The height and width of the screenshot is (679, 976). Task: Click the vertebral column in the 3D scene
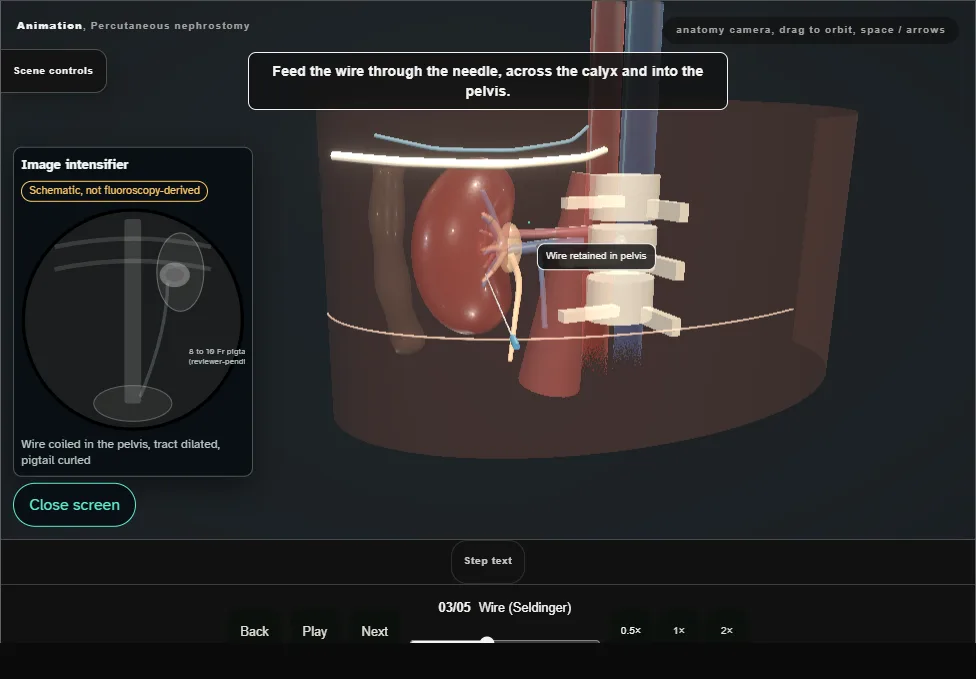click(622, 252)
